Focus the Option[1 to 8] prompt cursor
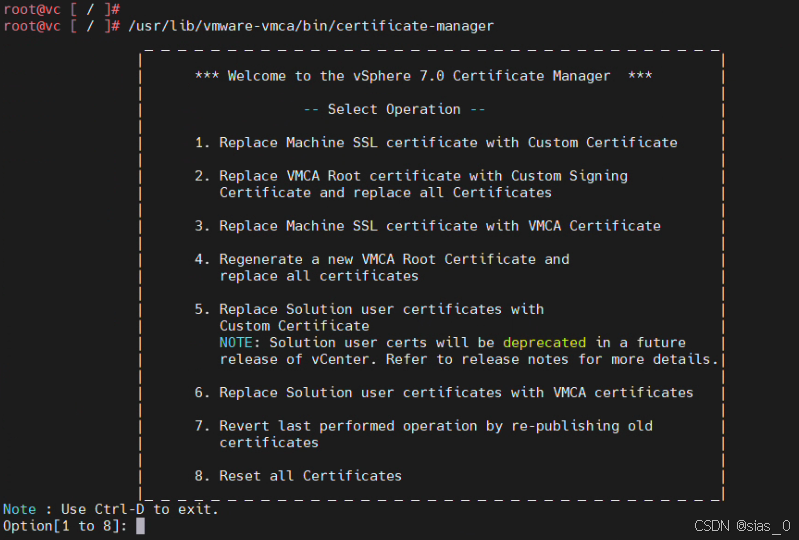 141,526
